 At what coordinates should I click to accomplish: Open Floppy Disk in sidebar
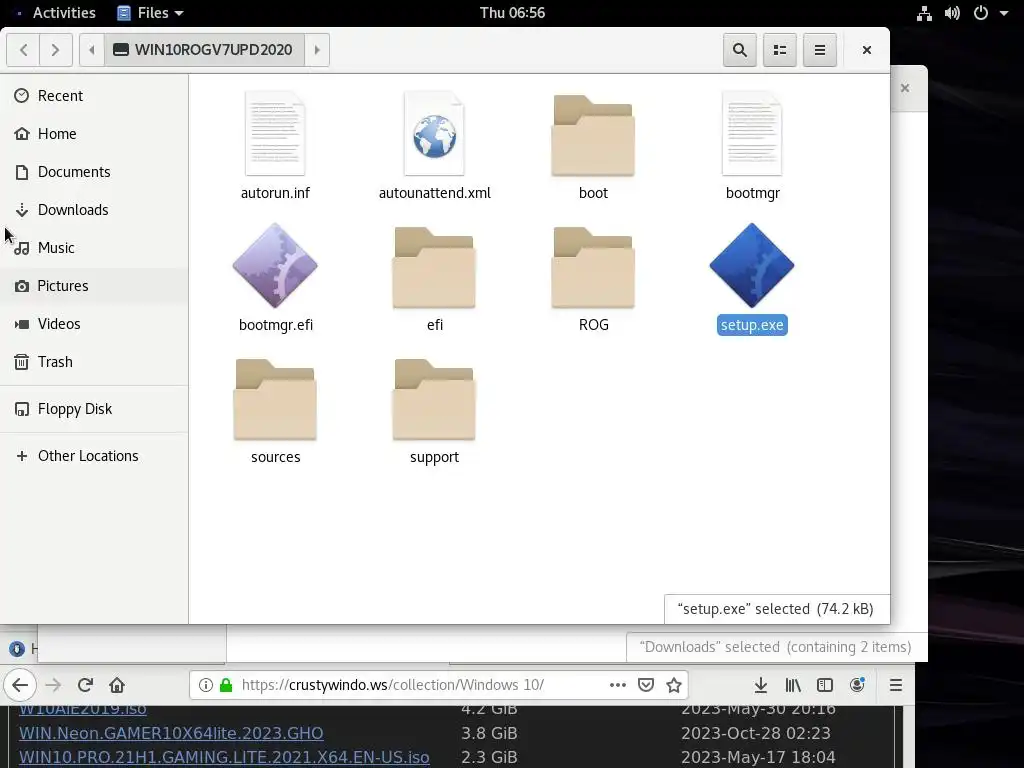click(x=94, y=409)
